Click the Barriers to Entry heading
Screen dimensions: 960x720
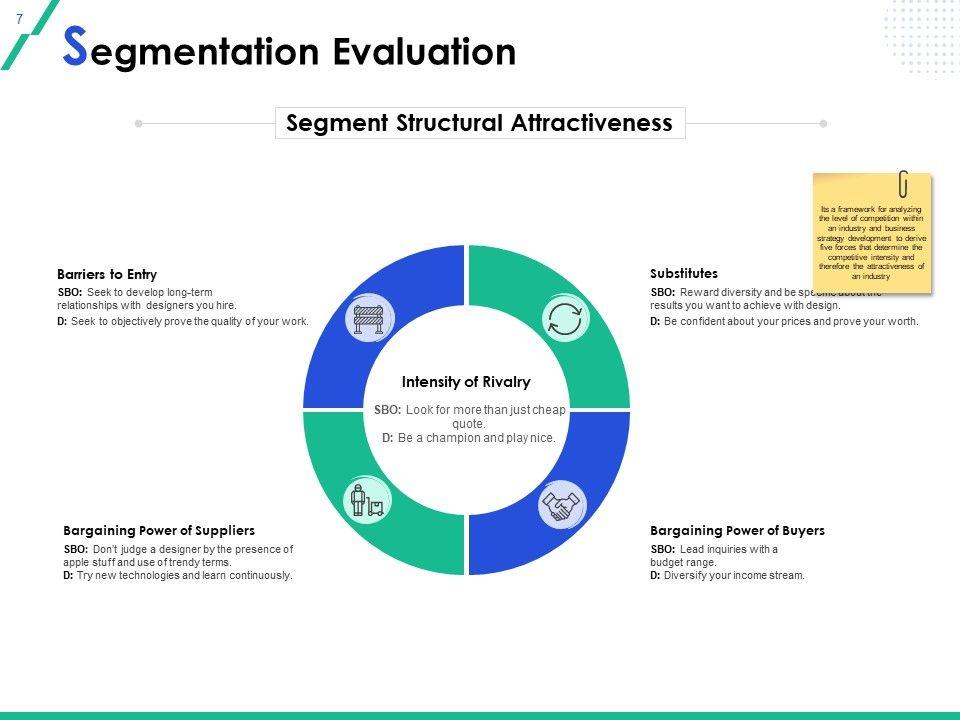click(107, 274)
